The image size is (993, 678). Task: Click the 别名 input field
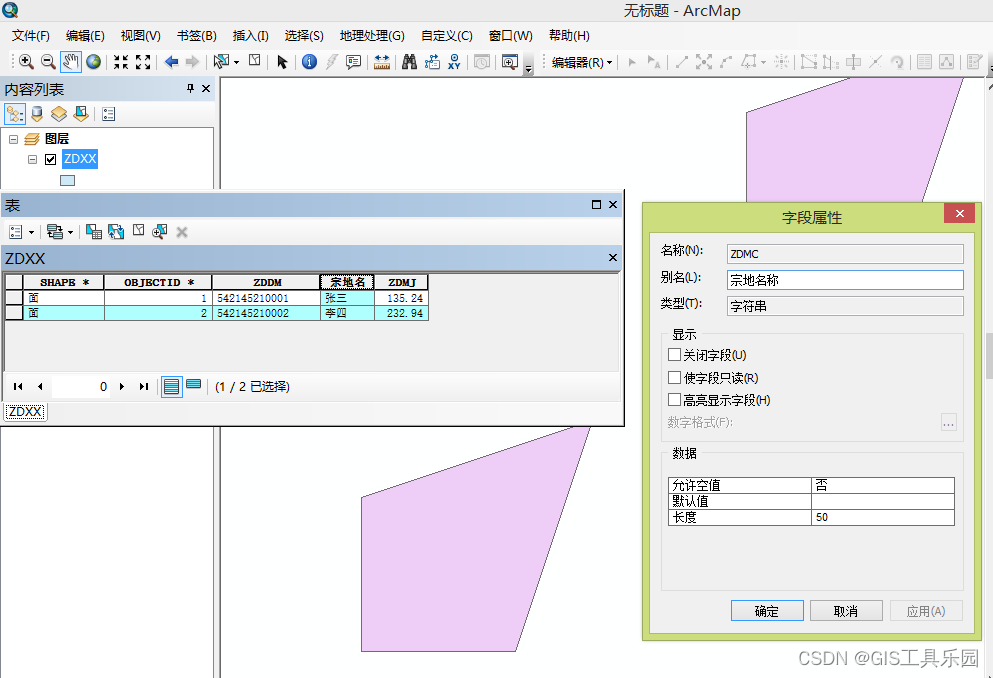[x=845, y=280]
